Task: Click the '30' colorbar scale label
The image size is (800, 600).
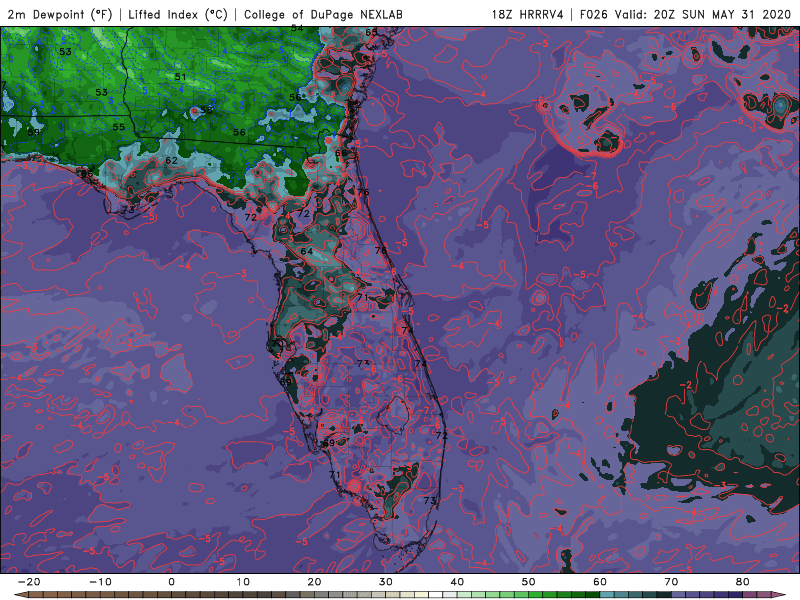Action: (x=386, y=582)
